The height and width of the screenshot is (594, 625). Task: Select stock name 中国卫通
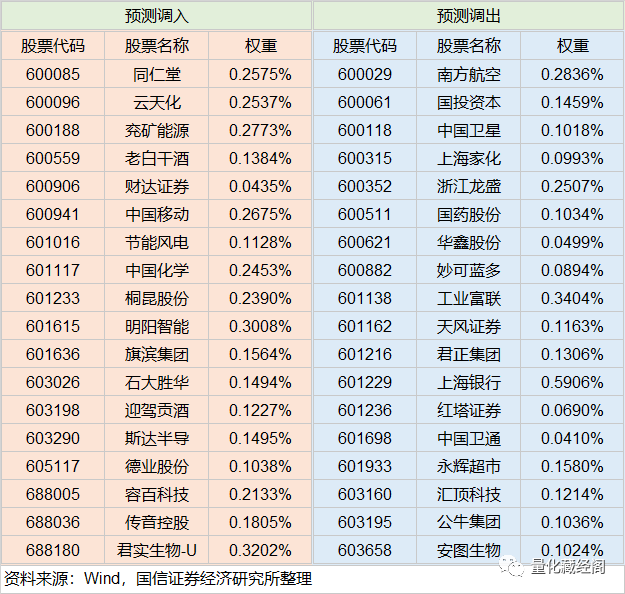(x=469, y=439)
